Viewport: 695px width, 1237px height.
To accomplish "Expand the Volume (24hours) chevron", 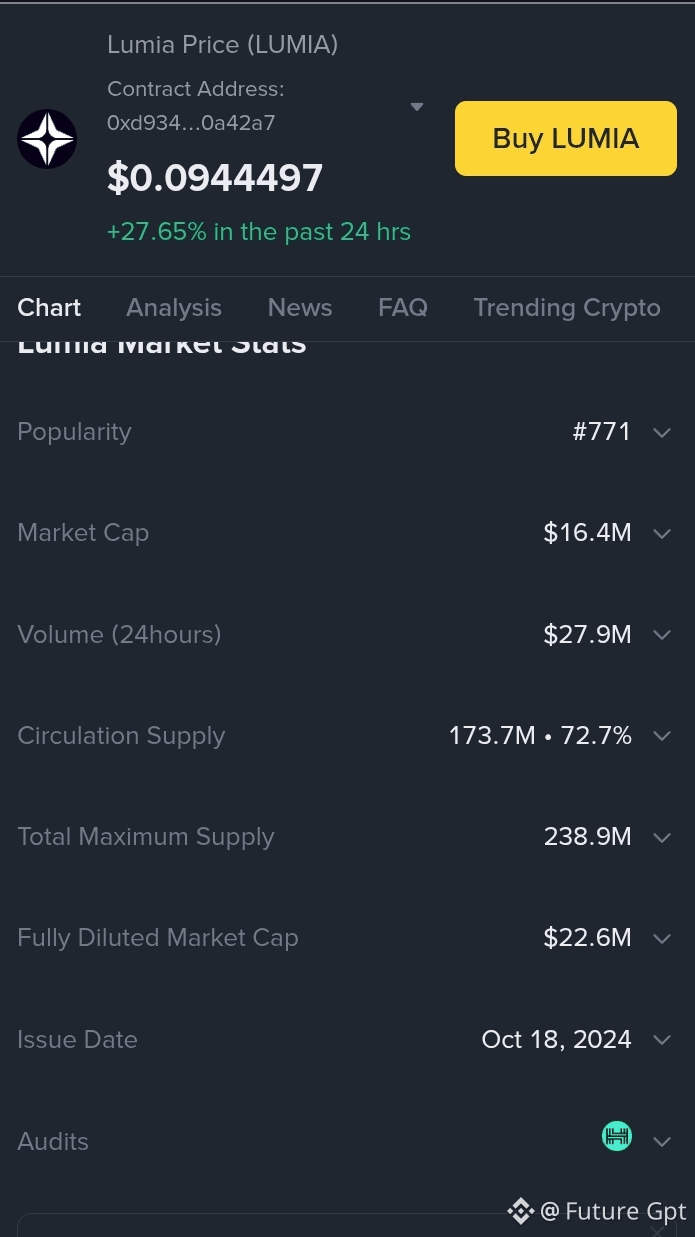I will [x=661, y=635].
